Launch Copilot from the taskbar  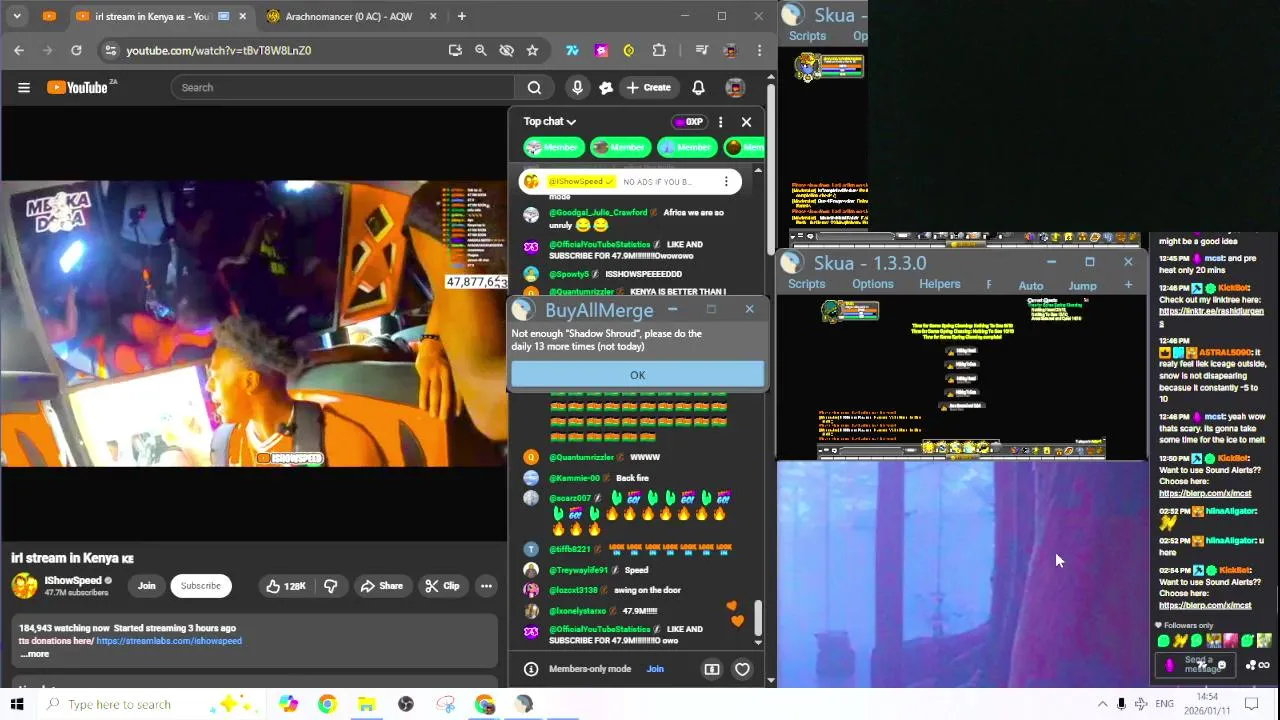tap(288, 704)
